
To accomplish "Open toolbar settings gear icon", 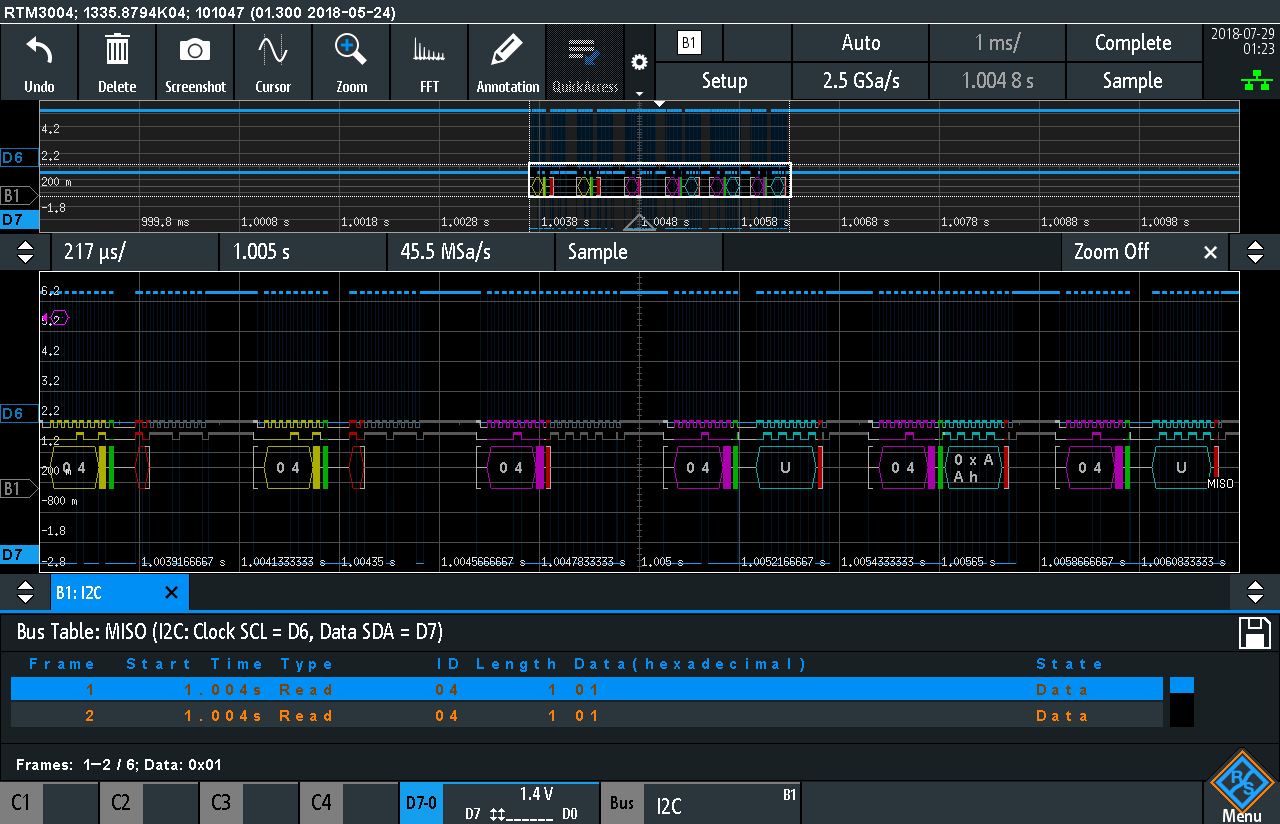I will [640, 62].
